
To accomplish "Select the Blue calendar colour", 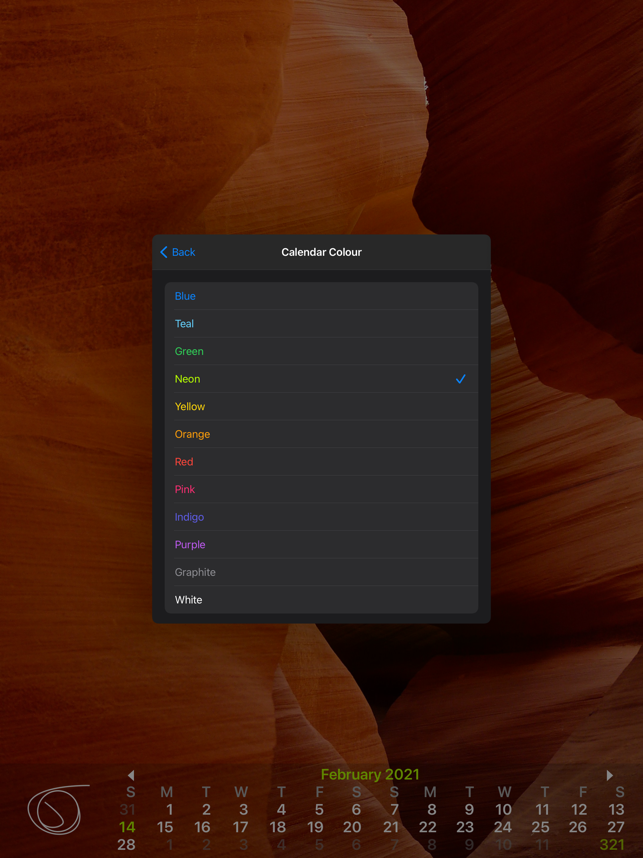I will pos(321,296).
